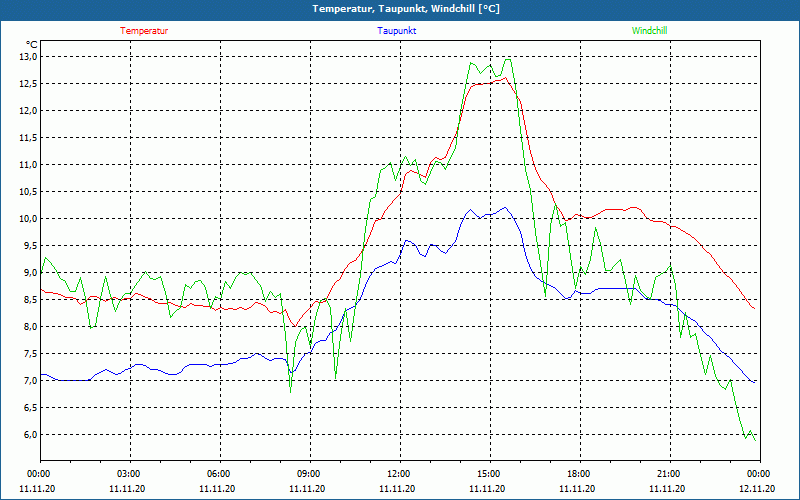The image size is (800, 500).
Task: Click the '12.11.20' date label
Action: pyautogui.click(x=757, y=489)
